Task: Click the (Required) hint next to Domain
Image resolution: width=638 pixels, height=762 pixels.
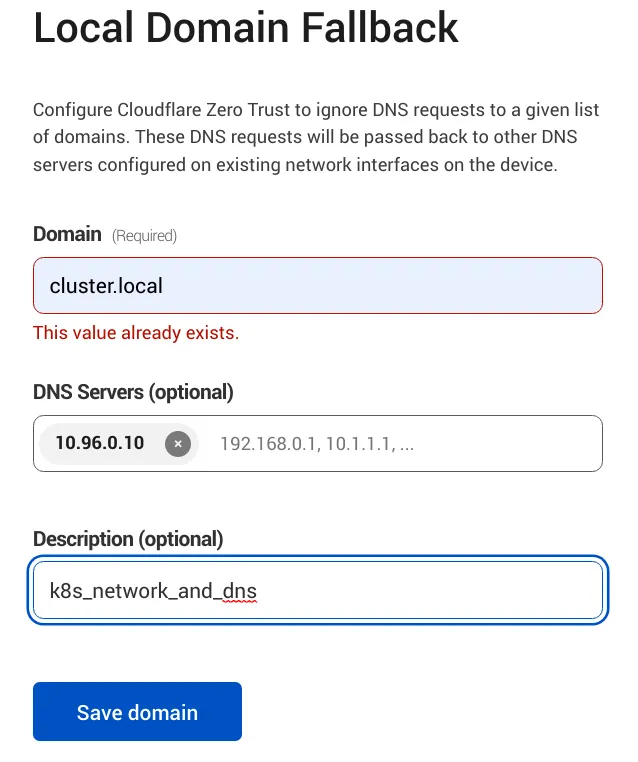Action: (144, 236)
